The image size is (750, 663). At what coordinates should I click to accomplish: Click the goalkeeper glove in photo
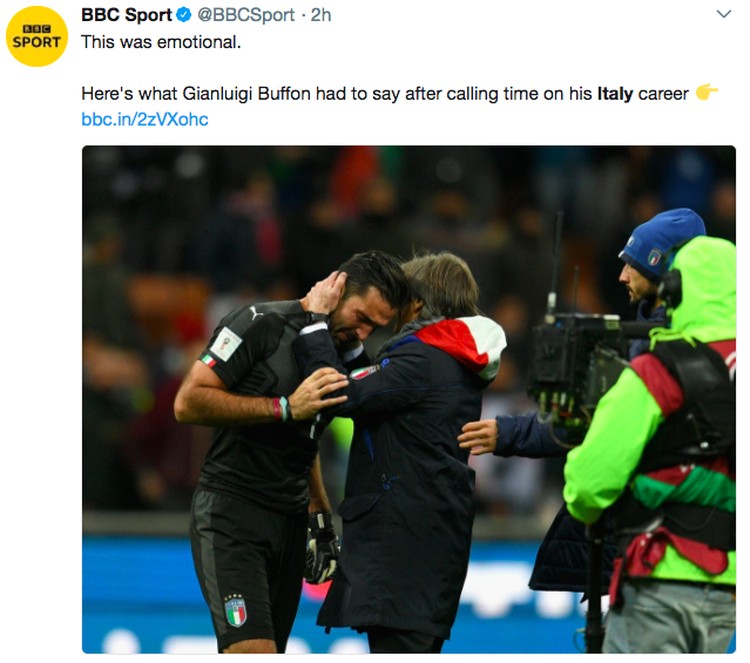322,547
